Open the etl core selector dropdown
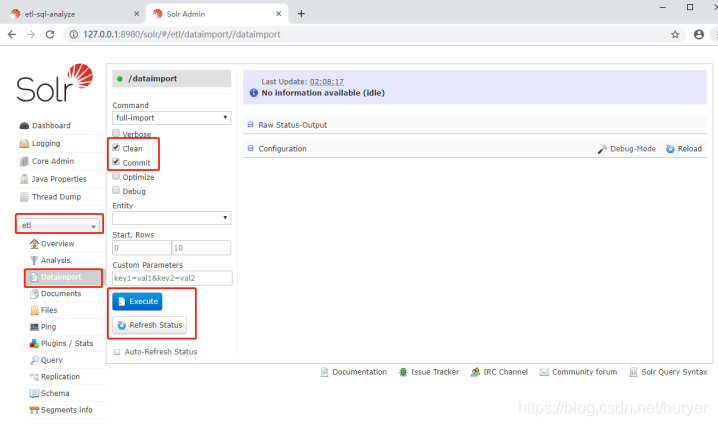The image size is (718, 426). (59, 225)
